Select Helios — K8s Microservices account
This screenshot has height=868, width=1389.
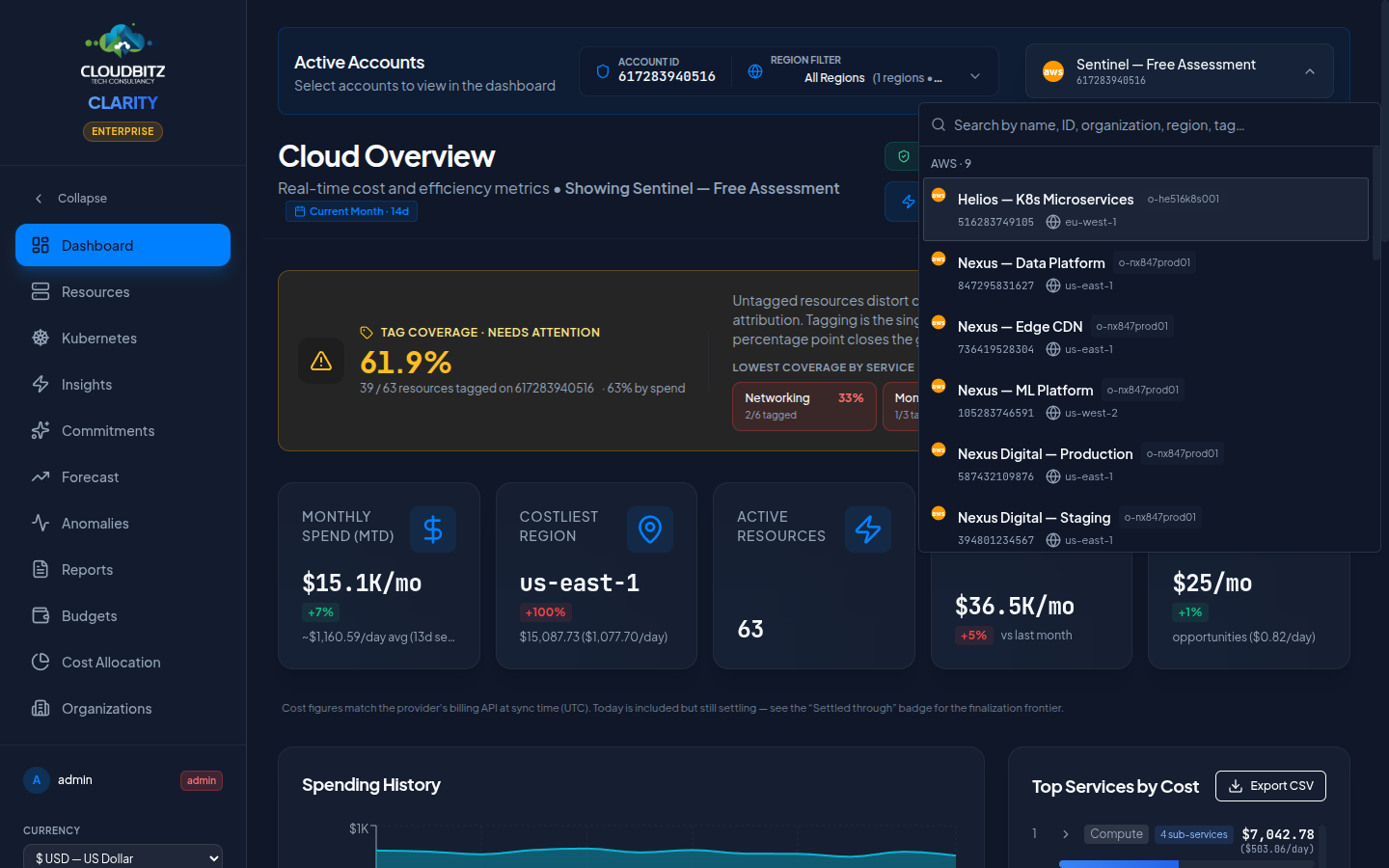(1146, 209)
